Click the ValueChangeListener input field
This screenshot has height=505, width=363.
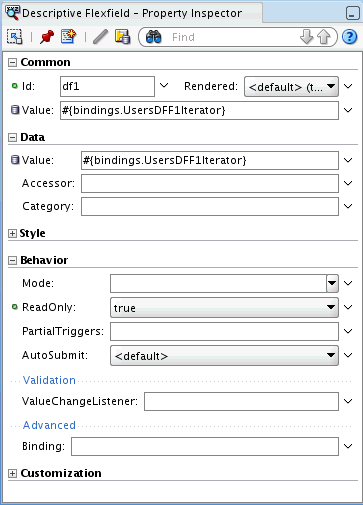coord(241,401)
